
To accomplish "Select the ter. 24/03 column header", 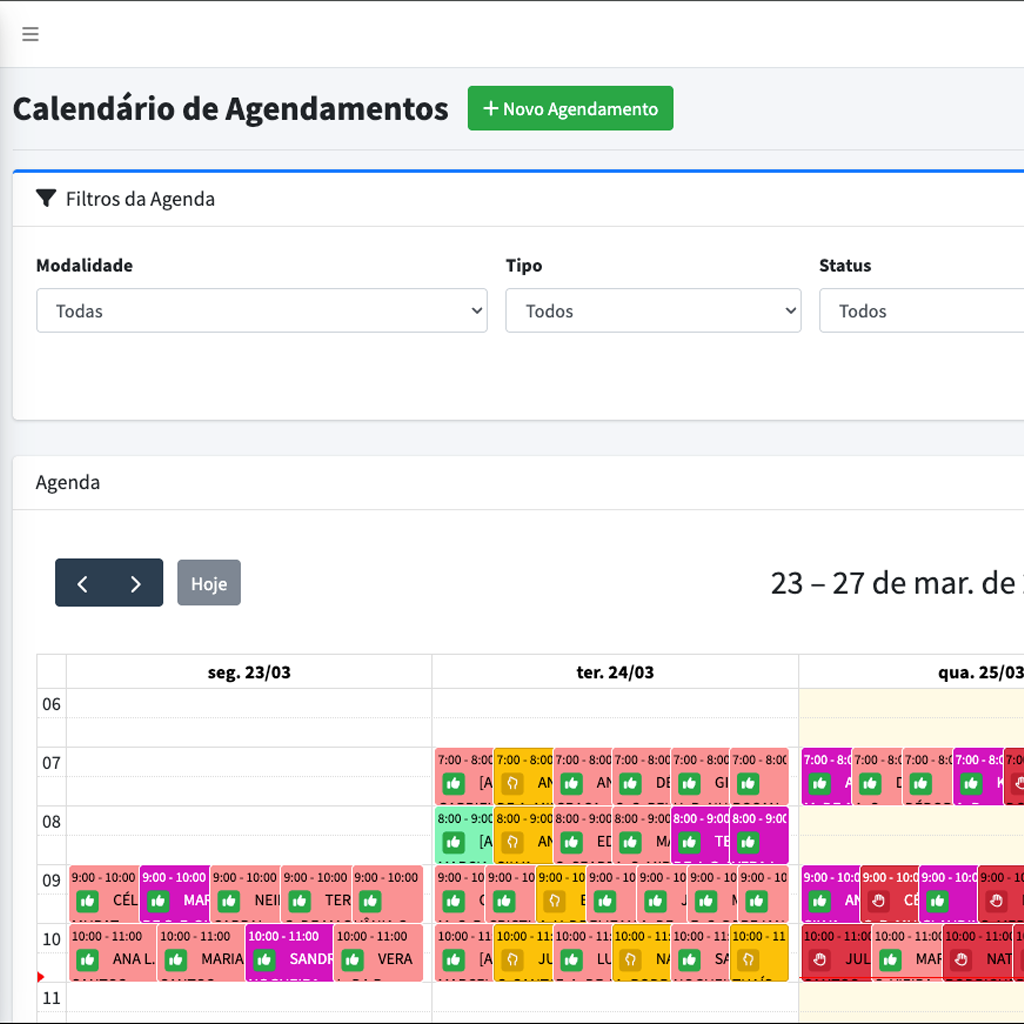I will pyautogui.click(x=616, y=672).
